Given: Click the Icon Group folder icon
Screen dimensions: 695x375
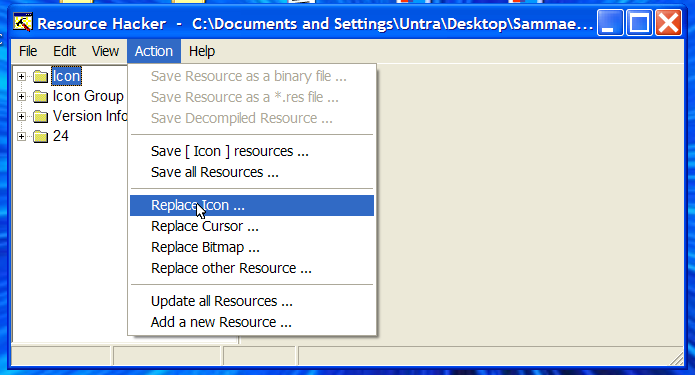Looking at the screenshot, I should (x=41, y=96).
